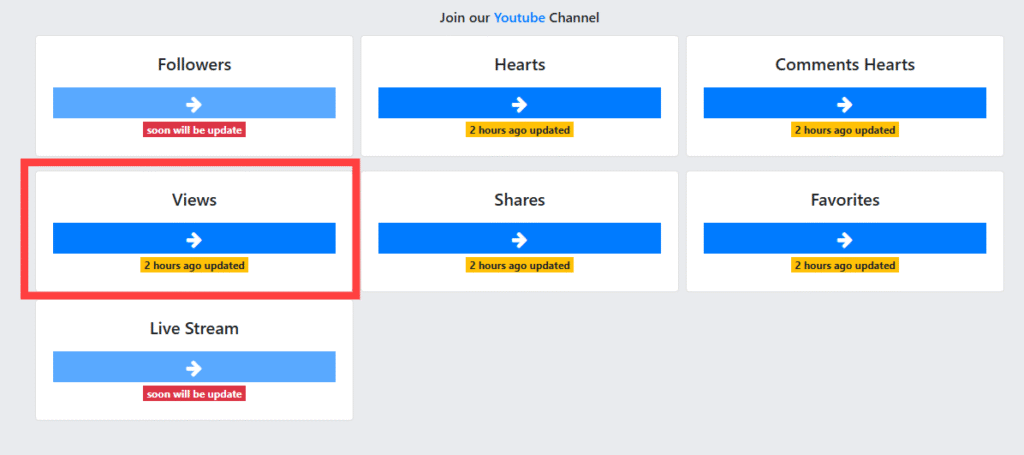Select the Hearts card title

pos(519,65)
